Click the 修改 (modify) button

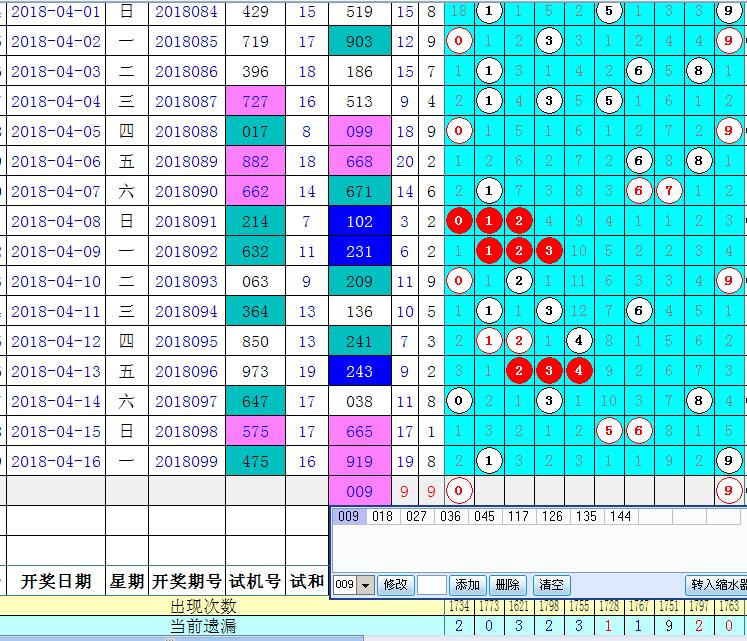[x=395, y=585]
